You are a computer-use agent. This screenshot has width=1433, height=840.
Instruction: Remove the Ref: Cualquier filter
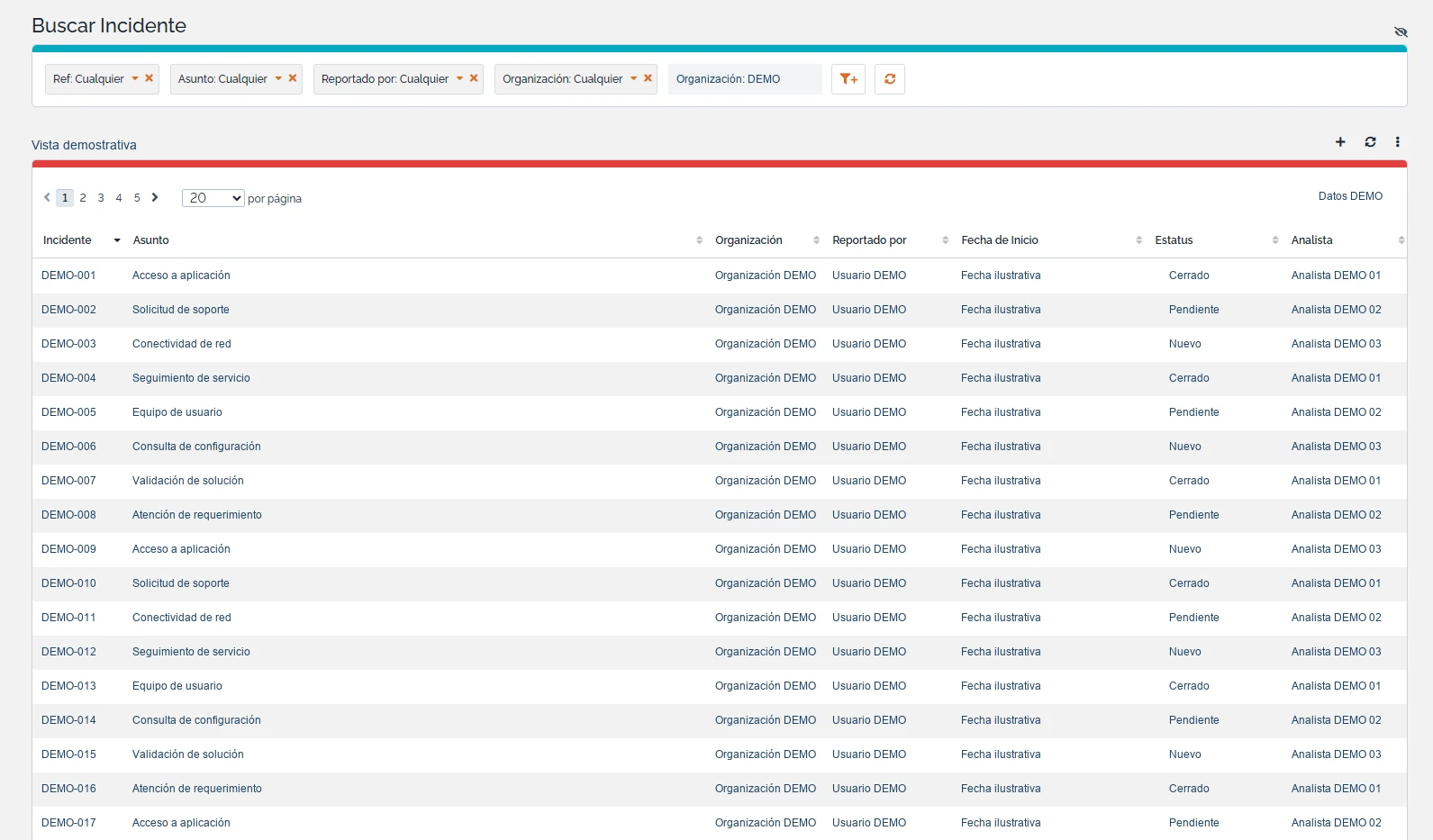coord(150,78)
